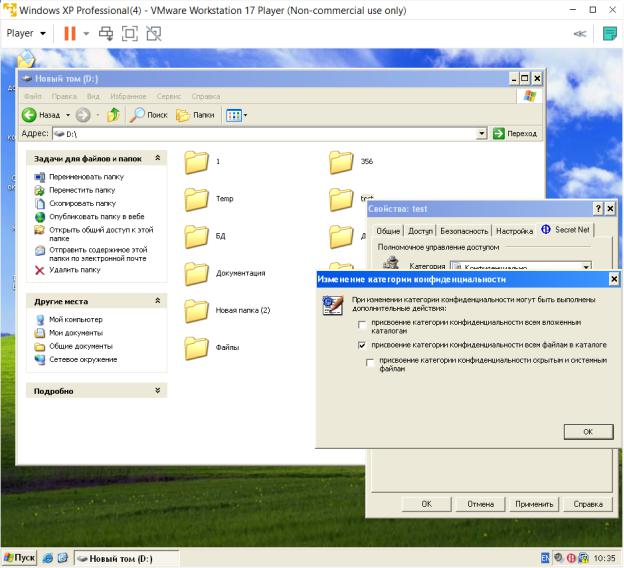The height and width of the screenshot is (568, 624).
Task: Open the Справка menu
Action: [206, 96]
